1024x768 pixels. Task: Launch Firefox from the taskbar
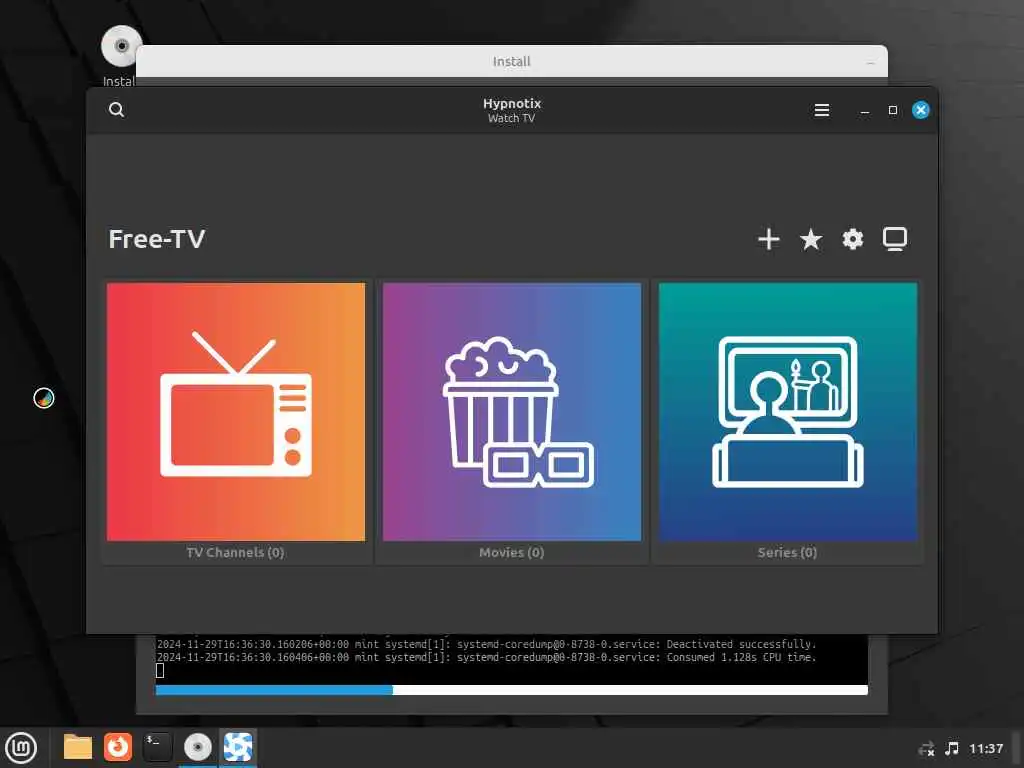(x=118, y=747)
